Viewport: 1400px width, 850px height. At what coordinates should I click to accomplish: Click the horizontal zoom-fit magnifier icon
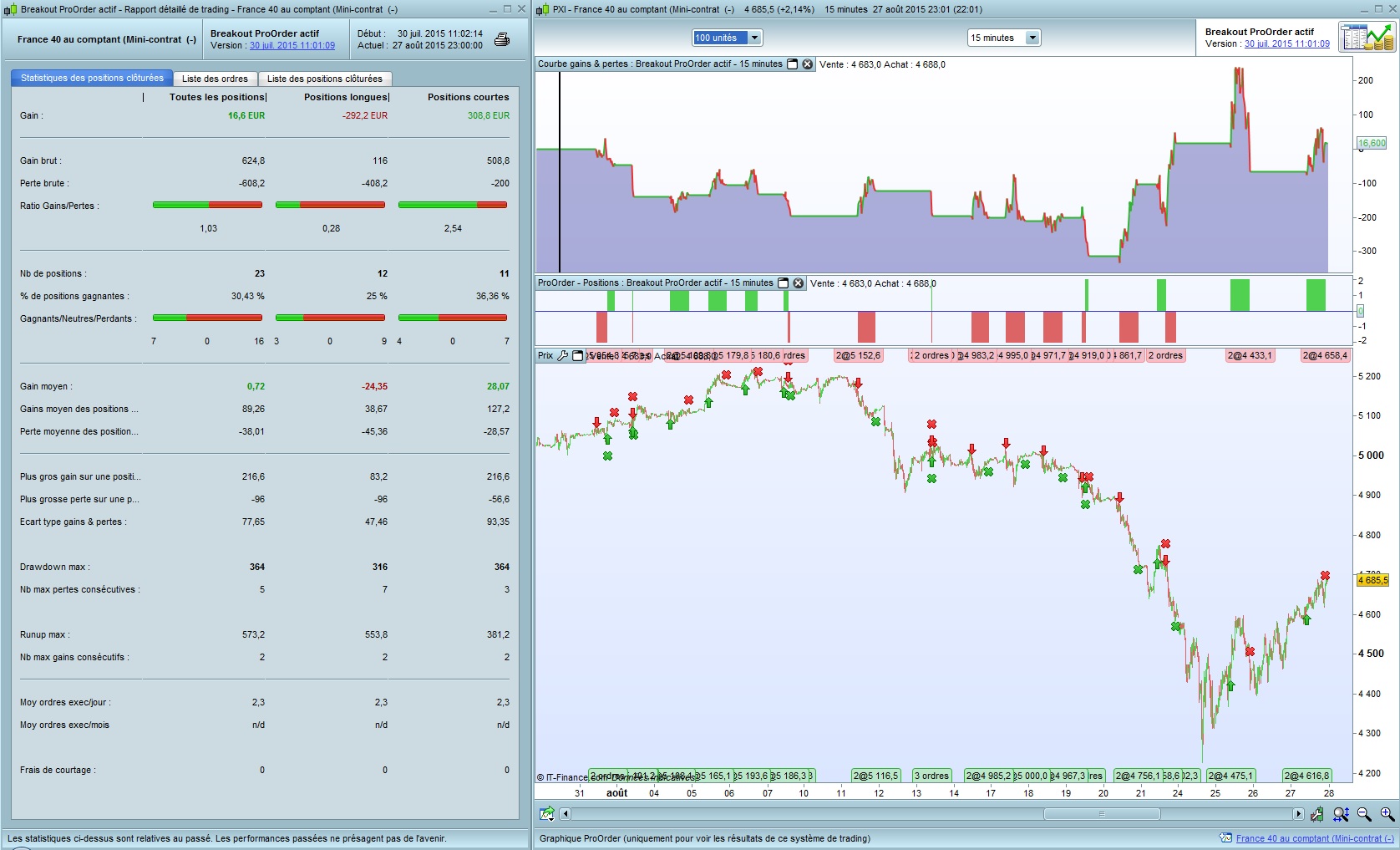click(x=1341, y=814)
